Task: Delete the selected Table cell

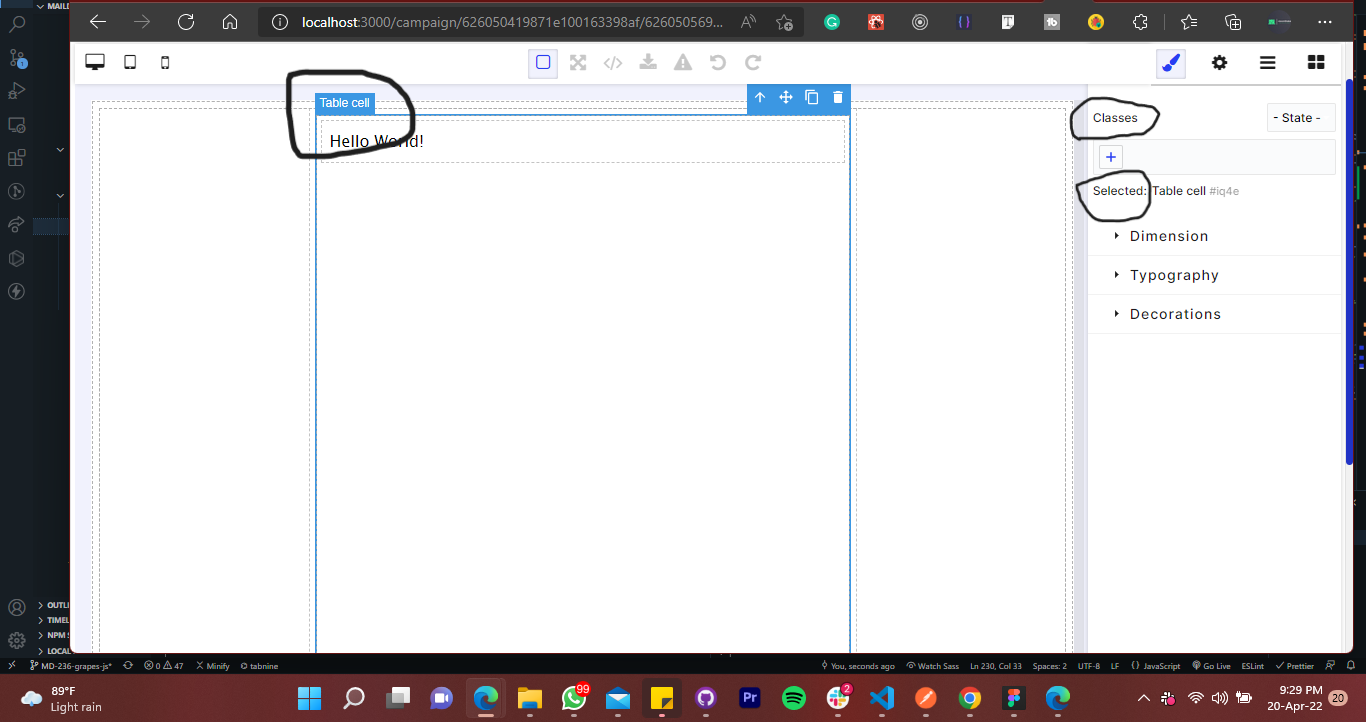Action: 838,97
